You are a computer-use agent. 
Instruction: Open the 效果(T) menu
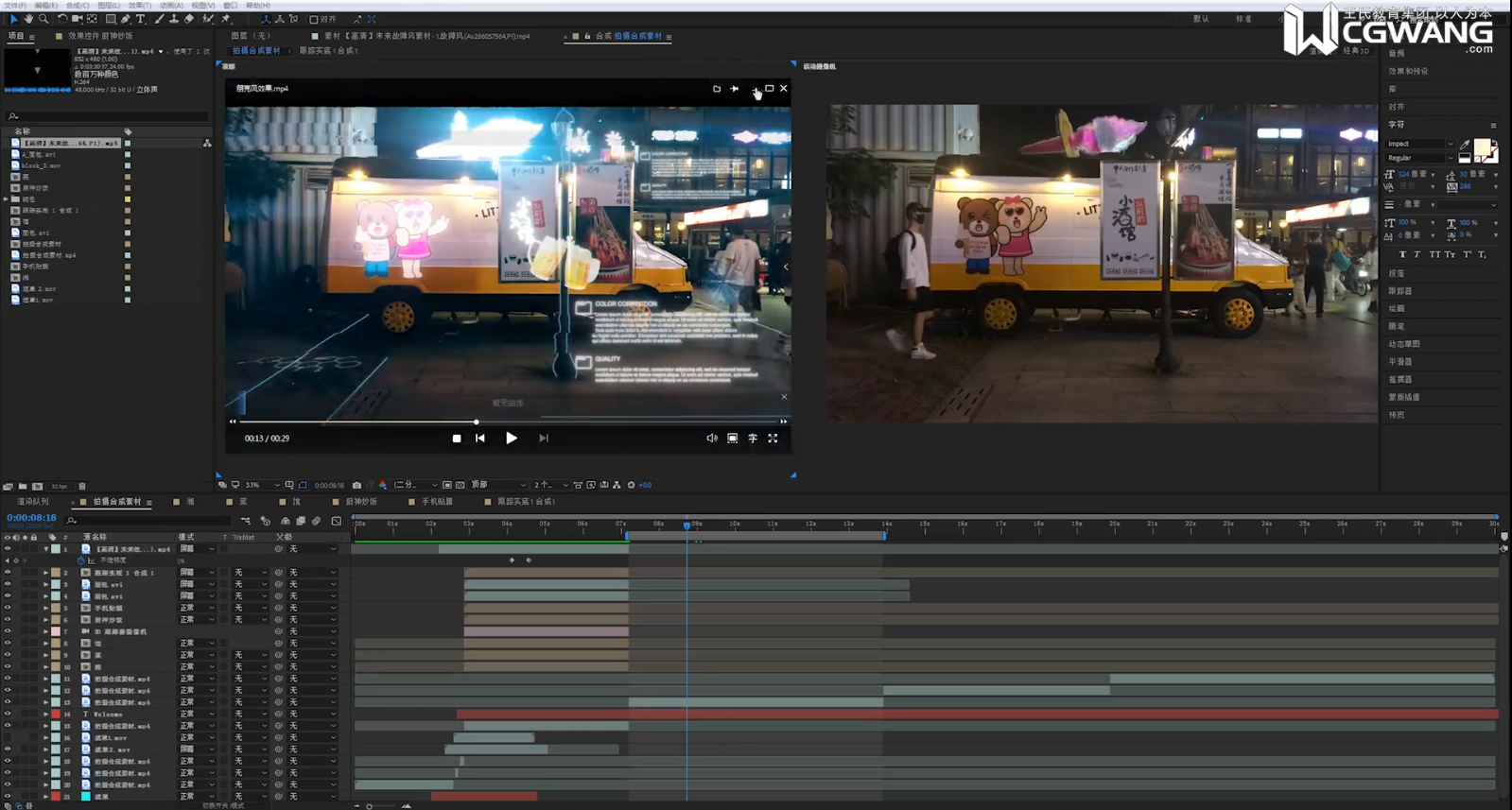click(139, 5)
